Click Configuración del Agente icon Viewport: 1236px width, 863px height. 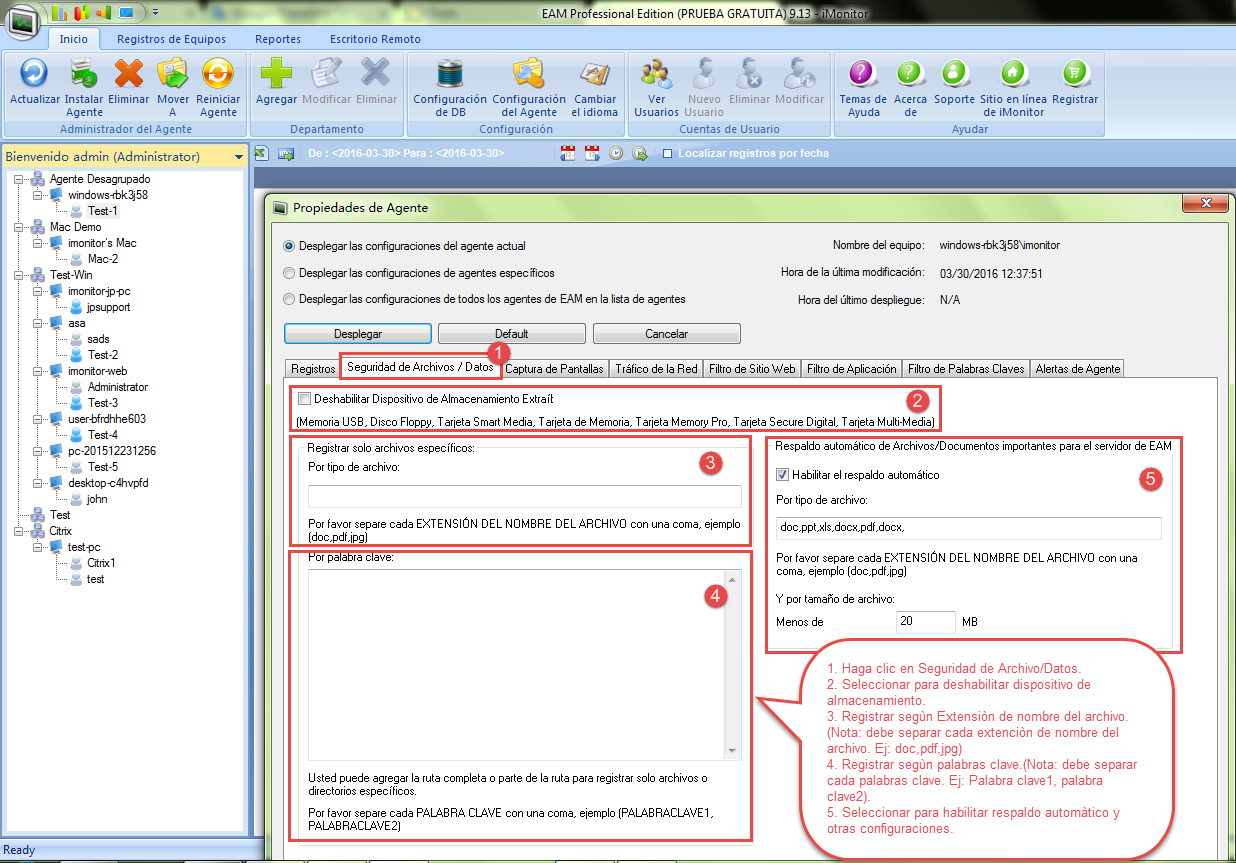pos(529,74)
